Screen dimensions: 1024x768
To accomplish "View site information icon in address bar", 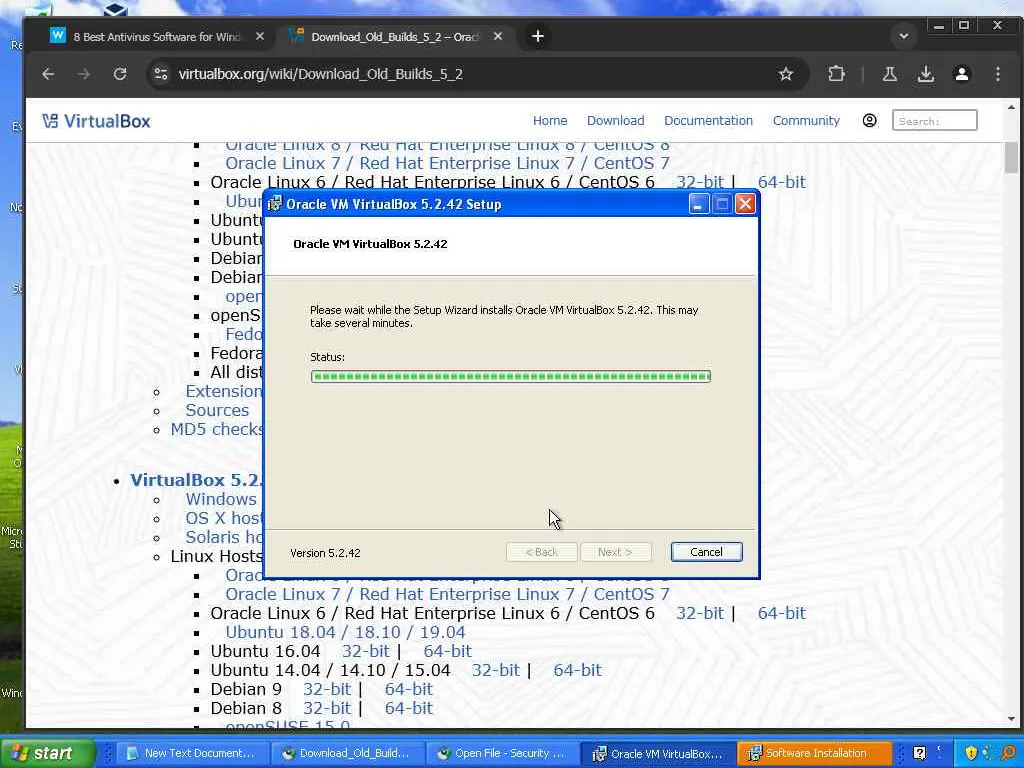I will [161, 74].
